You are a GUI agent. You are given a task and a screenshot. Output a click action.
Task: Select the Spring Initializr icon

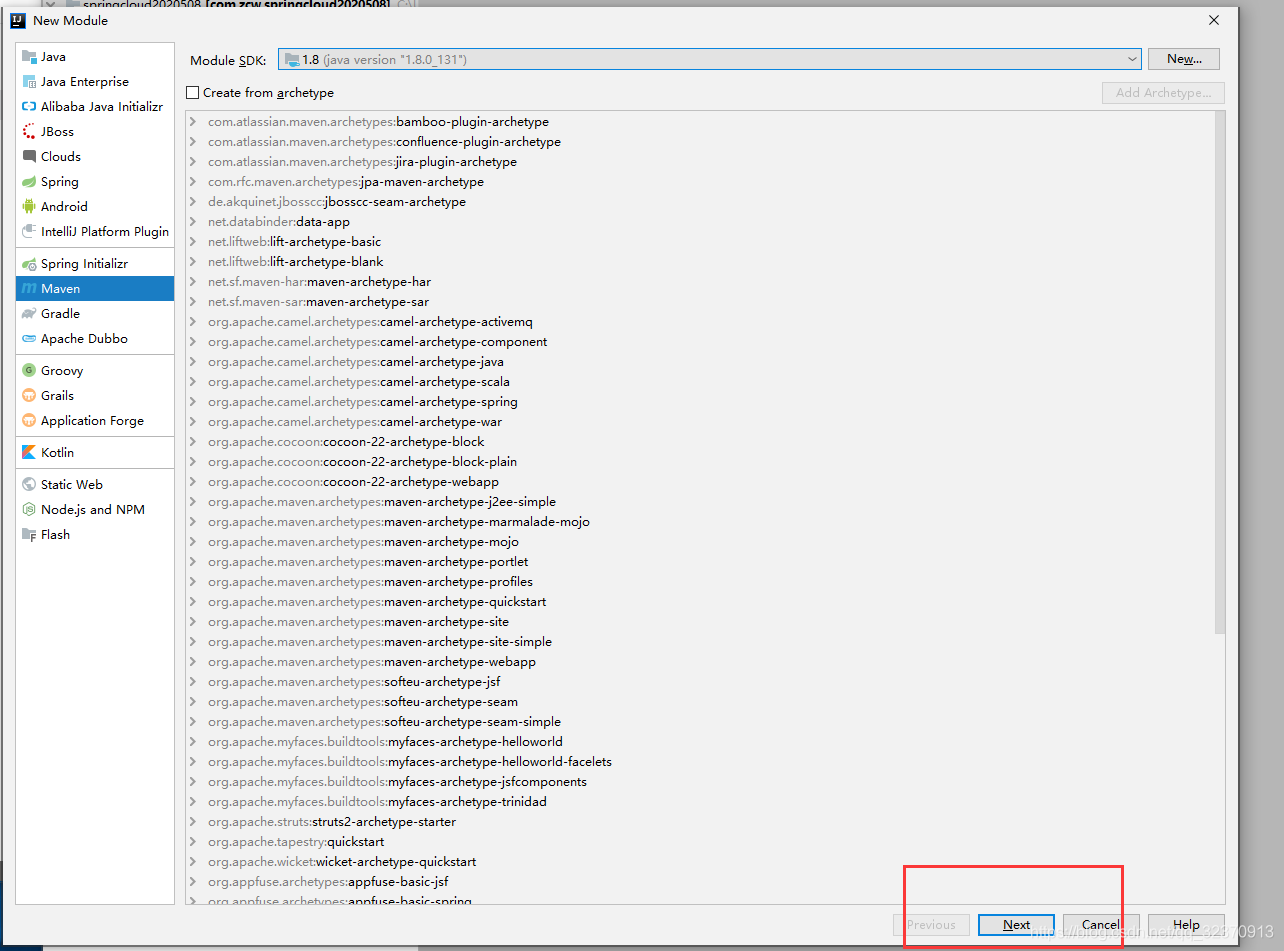click(29, 264)
